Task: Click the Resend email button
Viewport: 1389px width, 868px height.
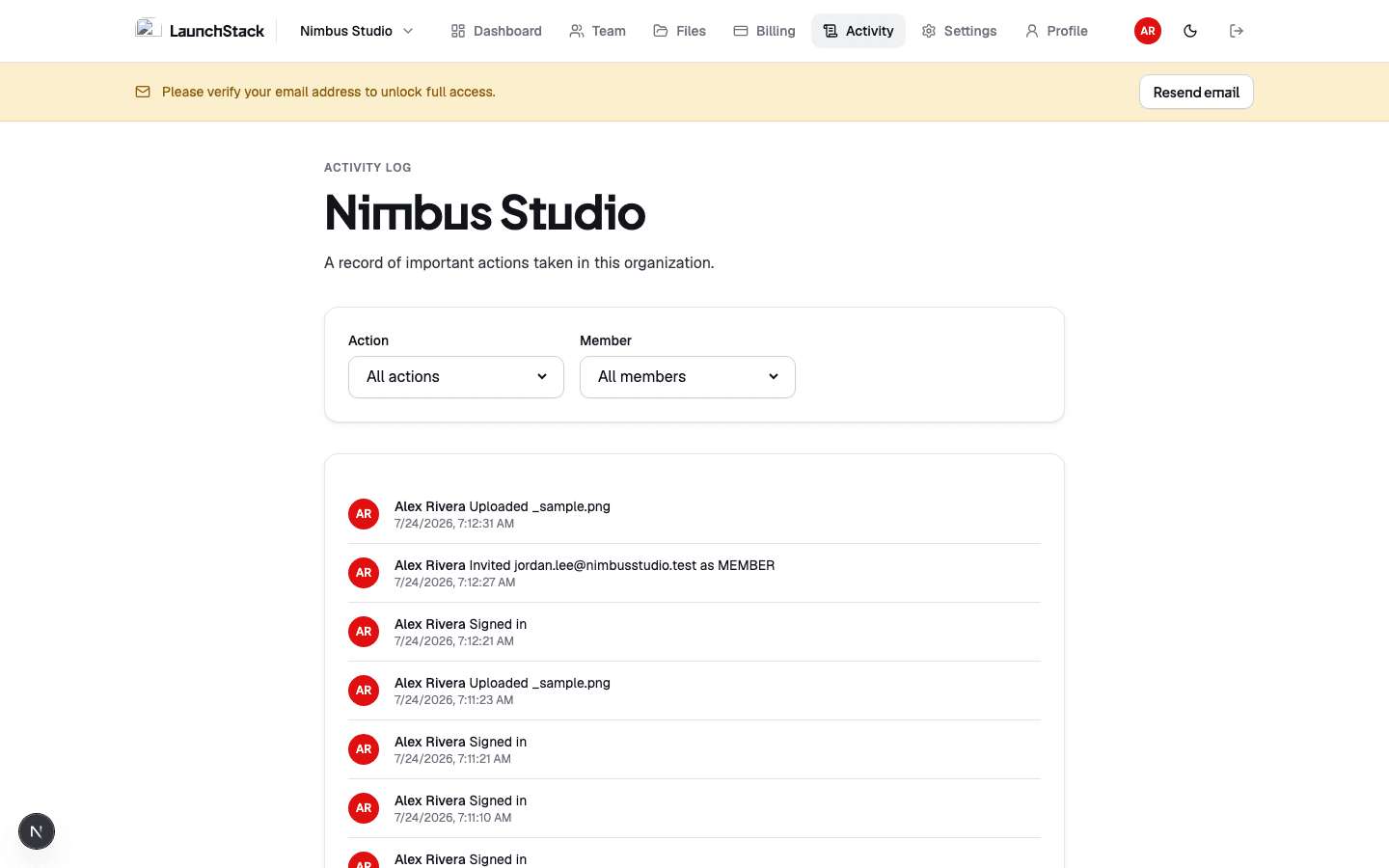Action: click(x=1196, y=92)
